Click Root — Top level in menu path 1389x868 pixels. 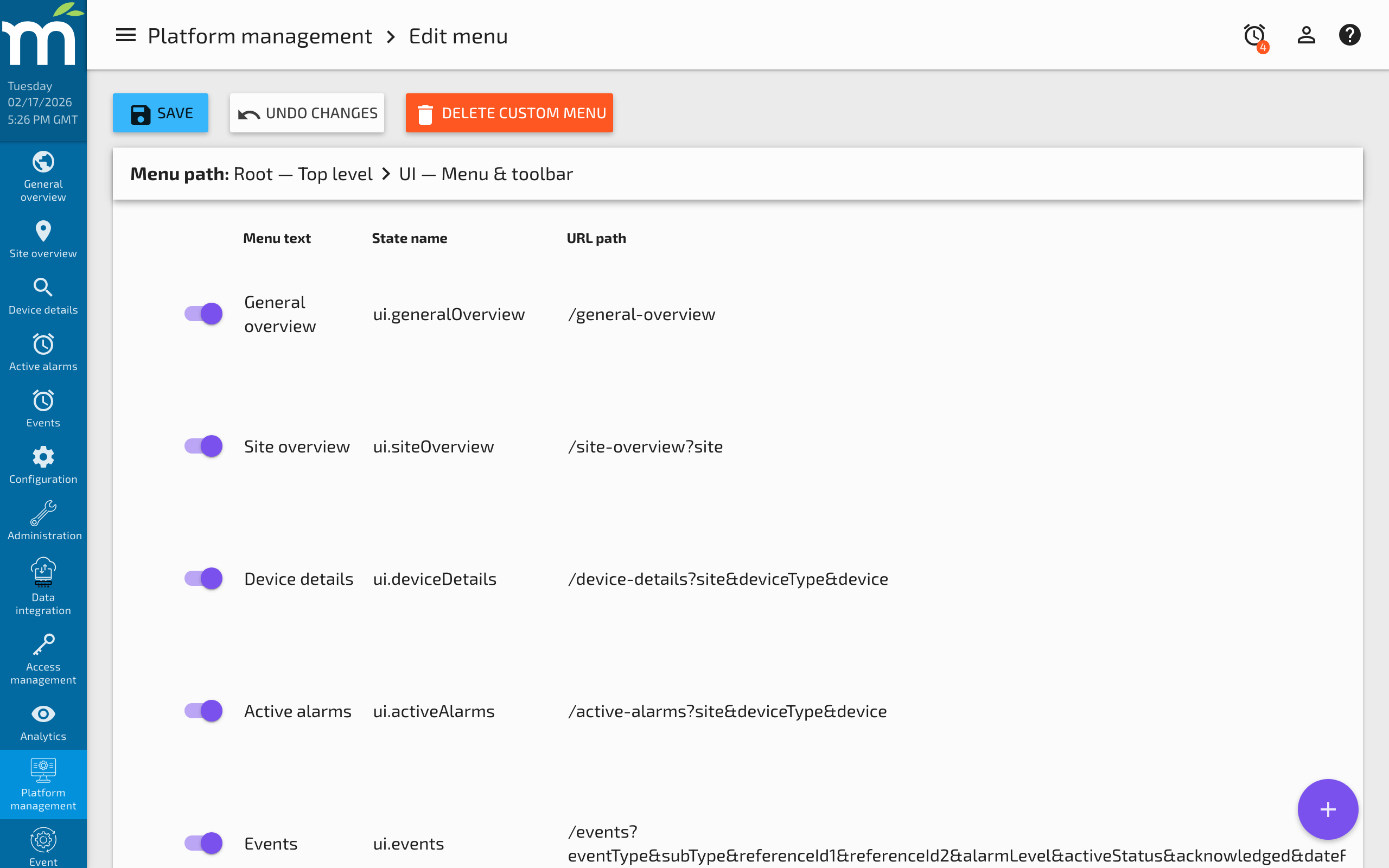303,174
